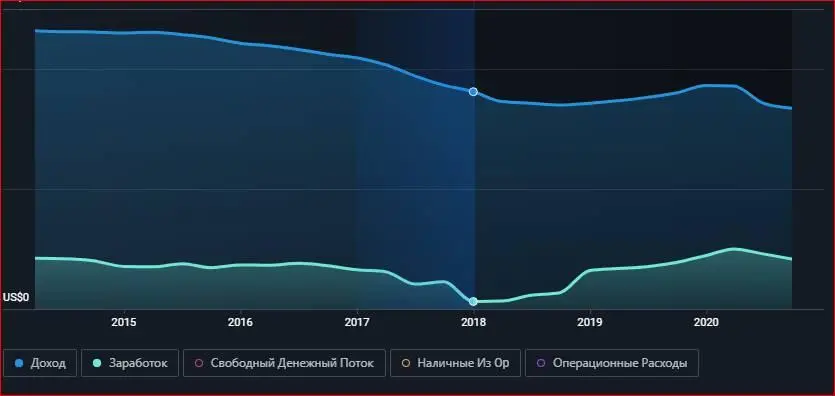Select the 2018 revenue data point marker
This screenshot has height=396, width=835.
click(473, 92)
